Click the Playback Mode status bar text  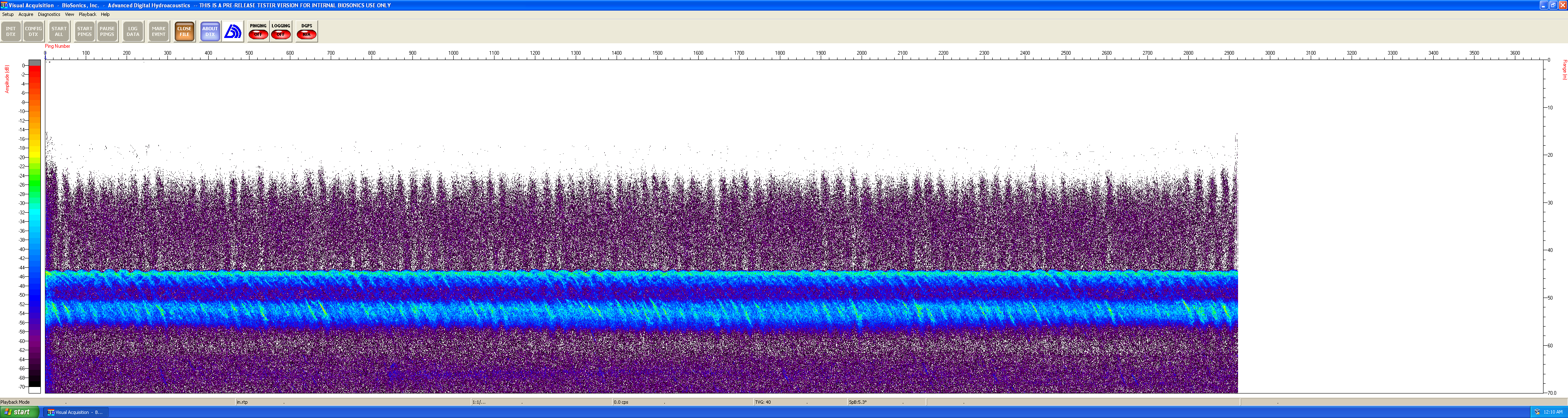pyautogui.click(x=15, y=402)
